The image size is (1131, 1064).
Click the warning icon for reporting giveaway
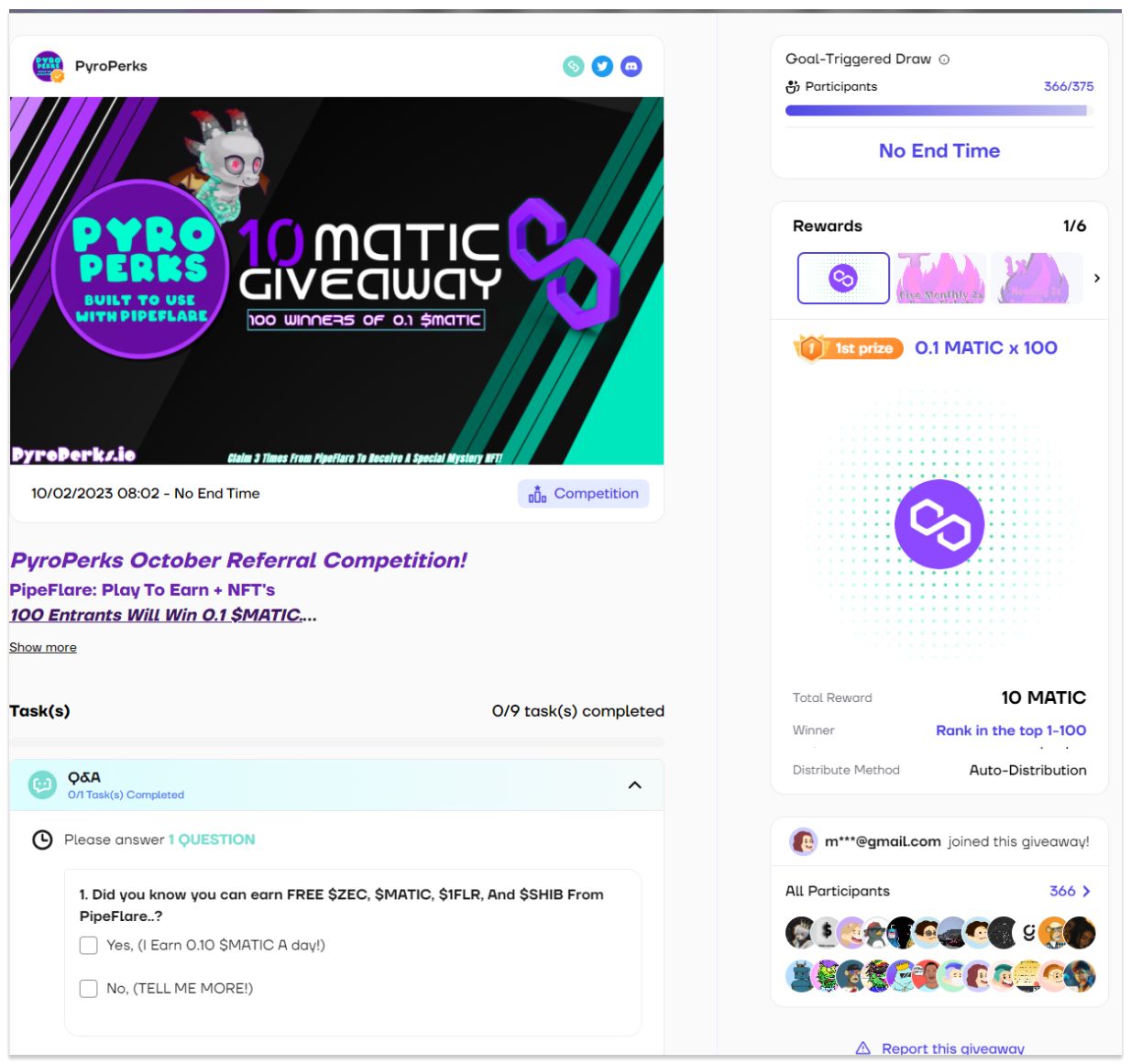tap(862, 1048)
